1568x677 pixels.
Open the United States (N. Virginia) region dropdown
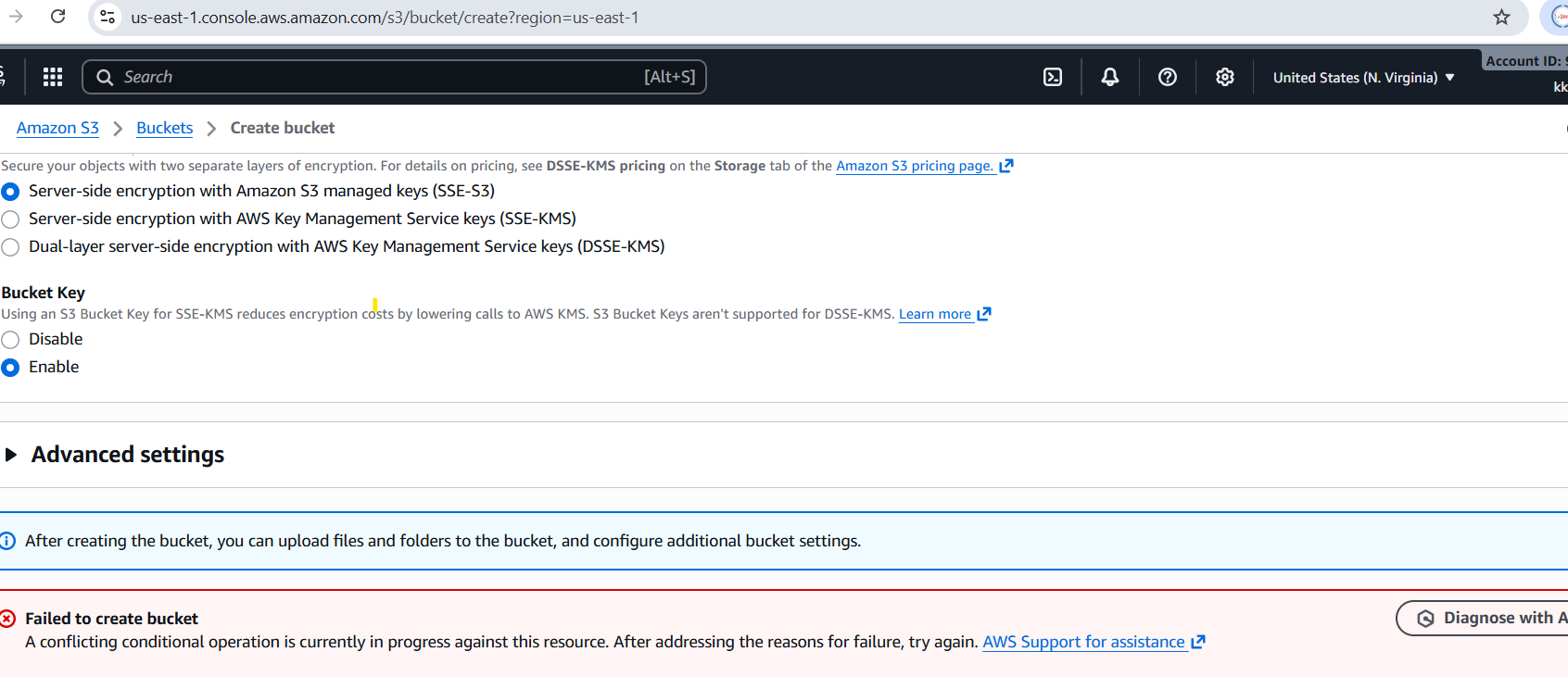click(1363, 78)
